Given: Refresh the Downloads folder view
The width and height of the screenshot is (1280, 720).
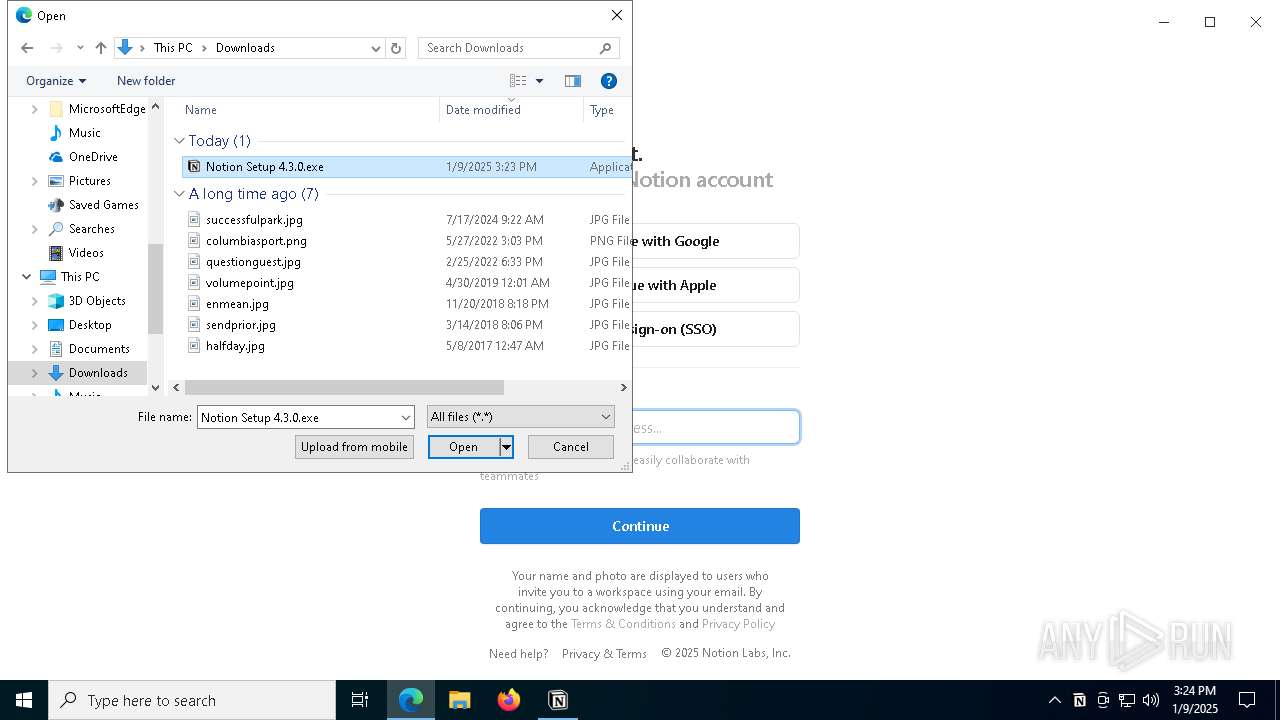Looking at the screenshot, I should (396, 48).
